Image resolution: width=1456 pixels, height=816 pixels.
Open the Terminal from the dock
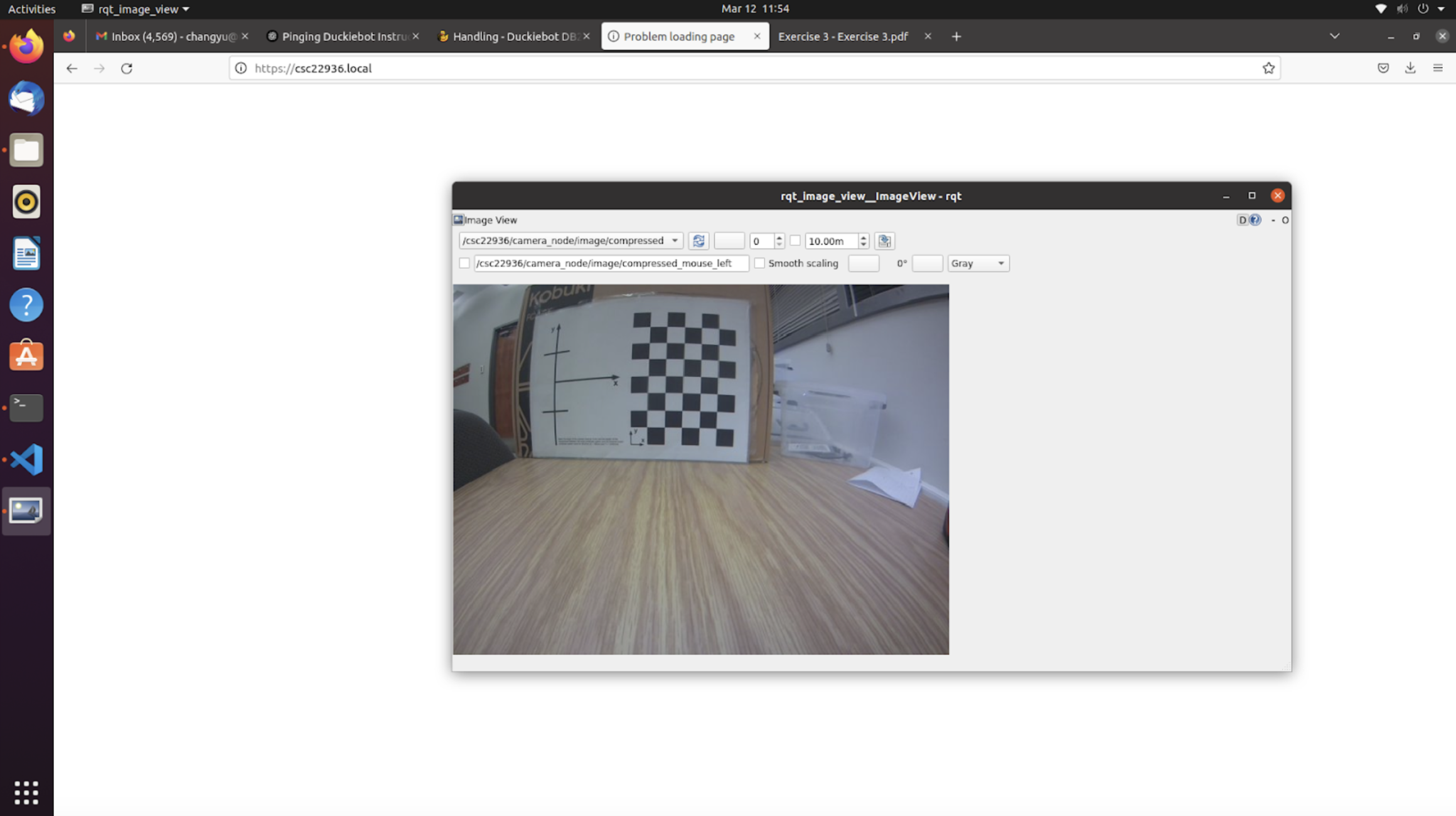(26, 407)
